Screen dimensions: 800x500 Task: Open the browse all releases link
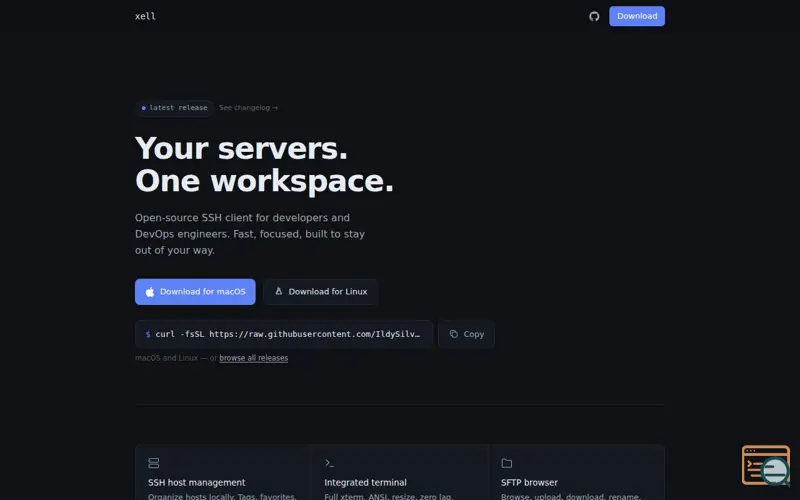(x=254, y=358)
